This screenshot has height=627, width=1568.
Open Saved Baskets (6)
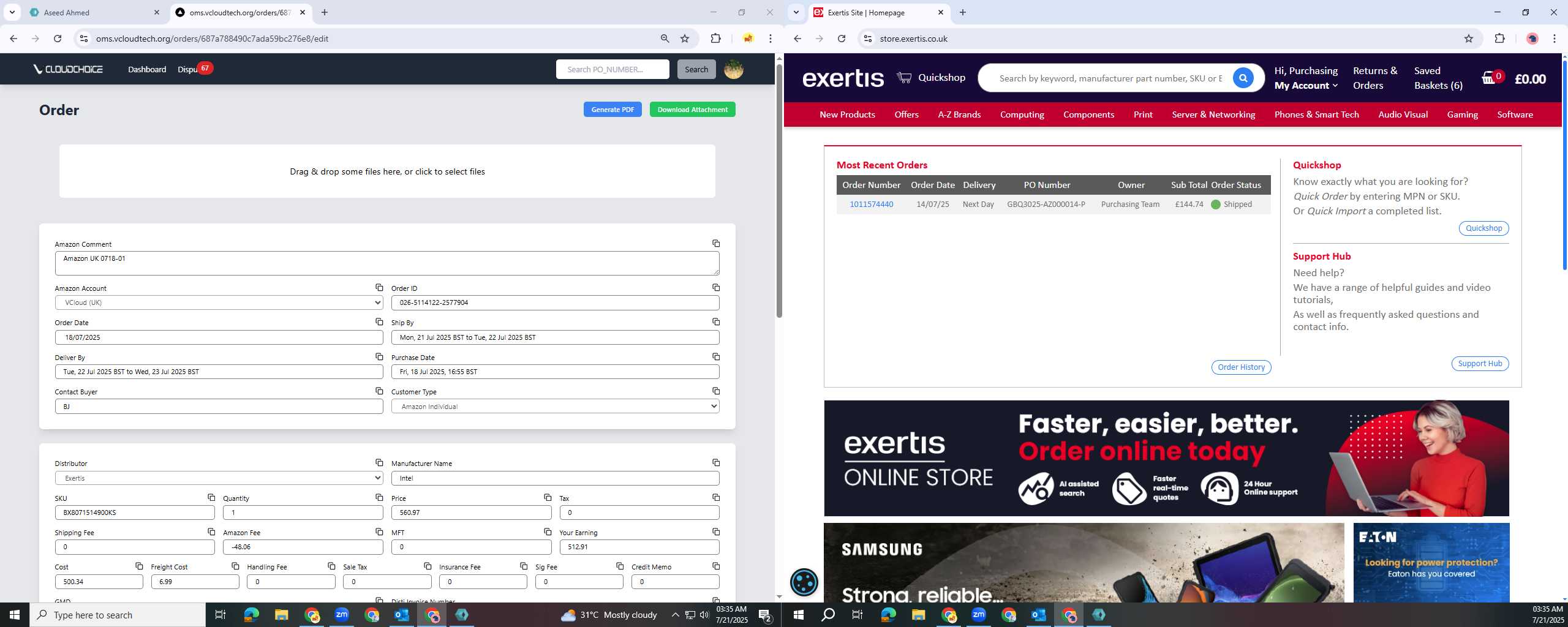1438,78
